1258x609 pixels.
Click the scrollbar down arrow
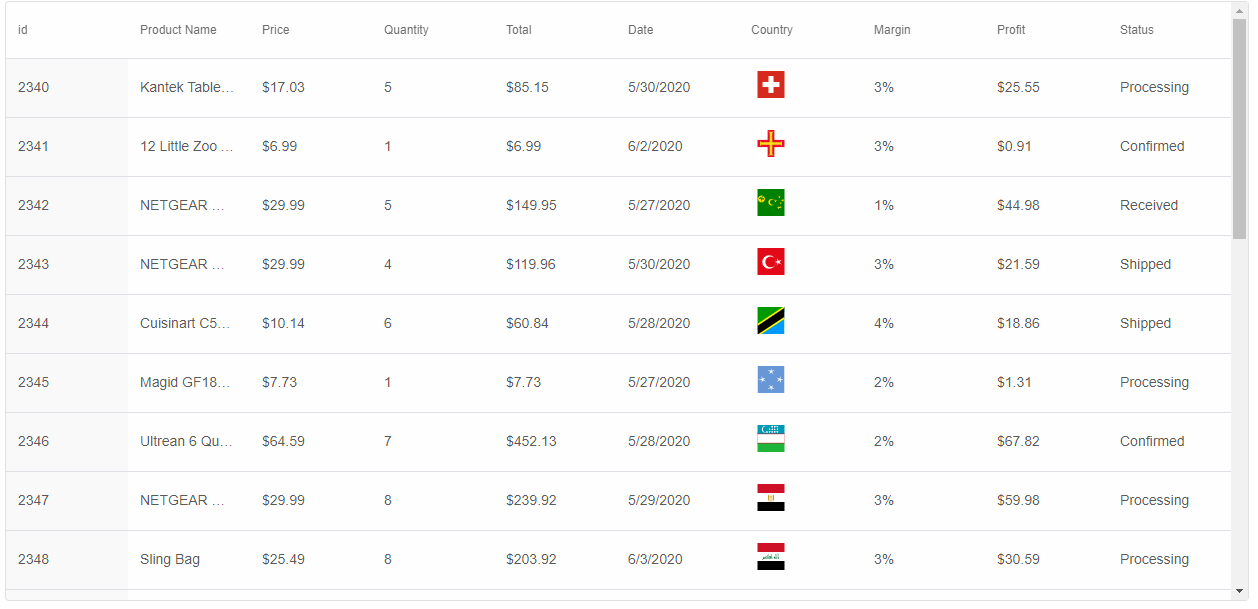pos(1240,591)
